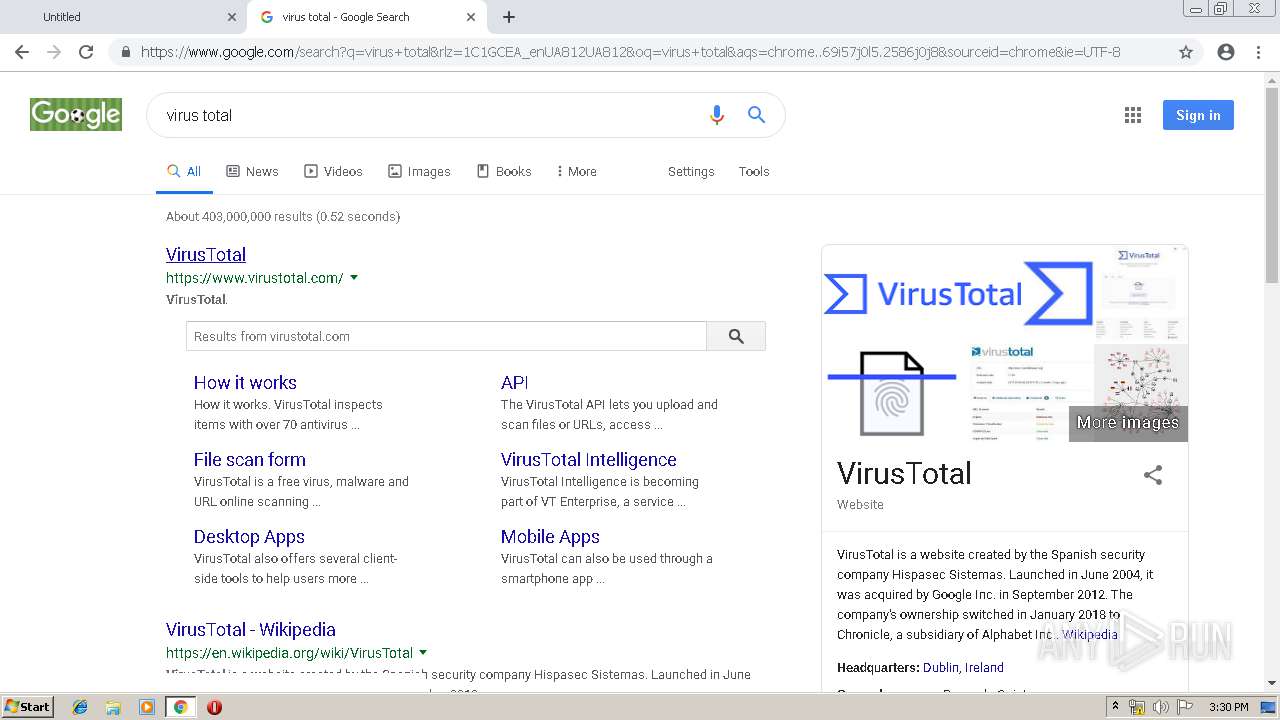Image resolution: width=1280 pixels, height=720 pixels.
Task: Open the Google apps grid
Action: (1133, 115)
